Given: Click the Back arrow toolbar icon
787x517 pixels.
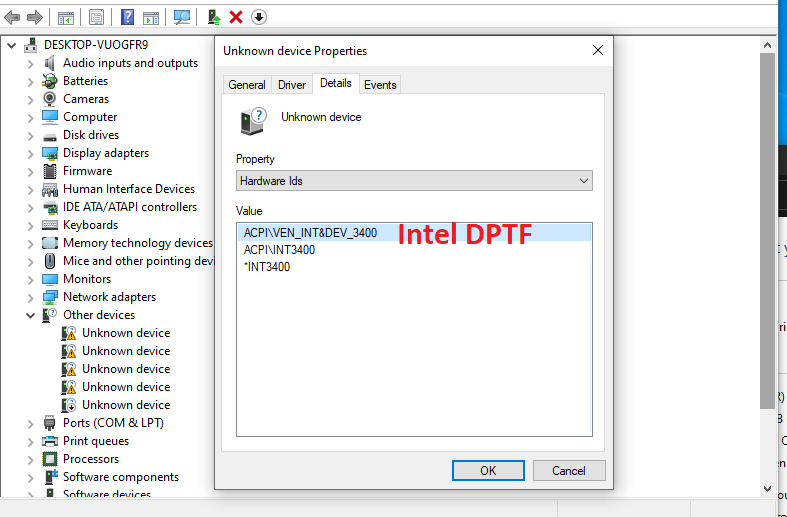Looking at the screenshot, I should (12, 18).
